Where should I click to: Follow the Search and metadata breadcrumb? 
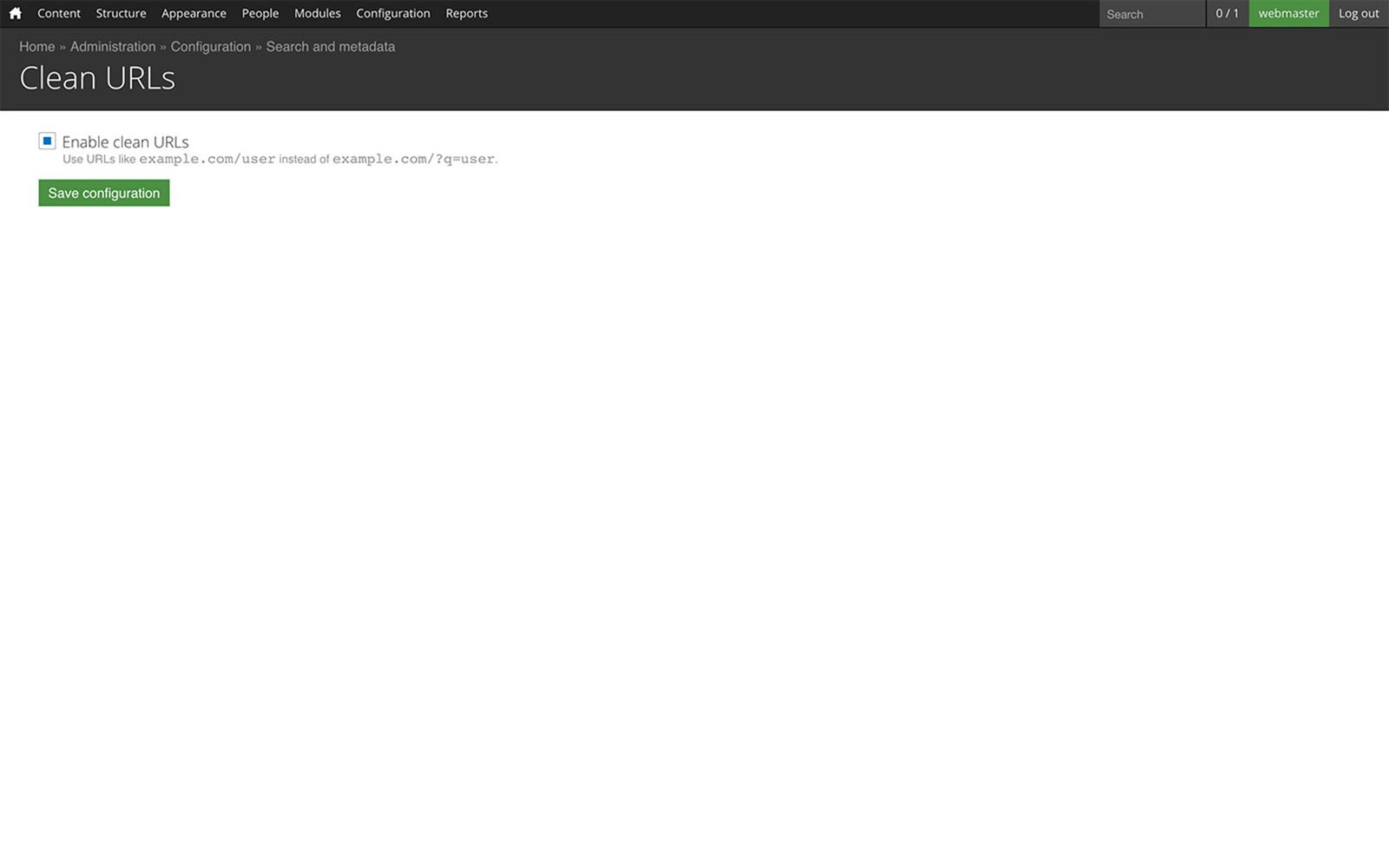331,47
